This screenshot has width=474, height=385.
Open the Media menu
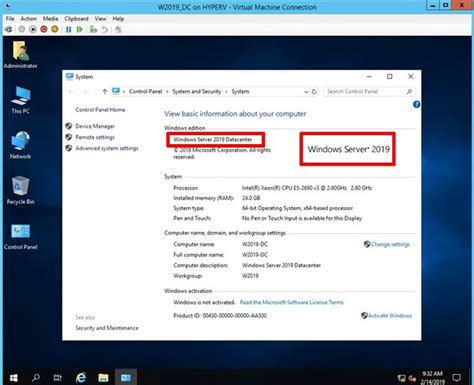50,19
